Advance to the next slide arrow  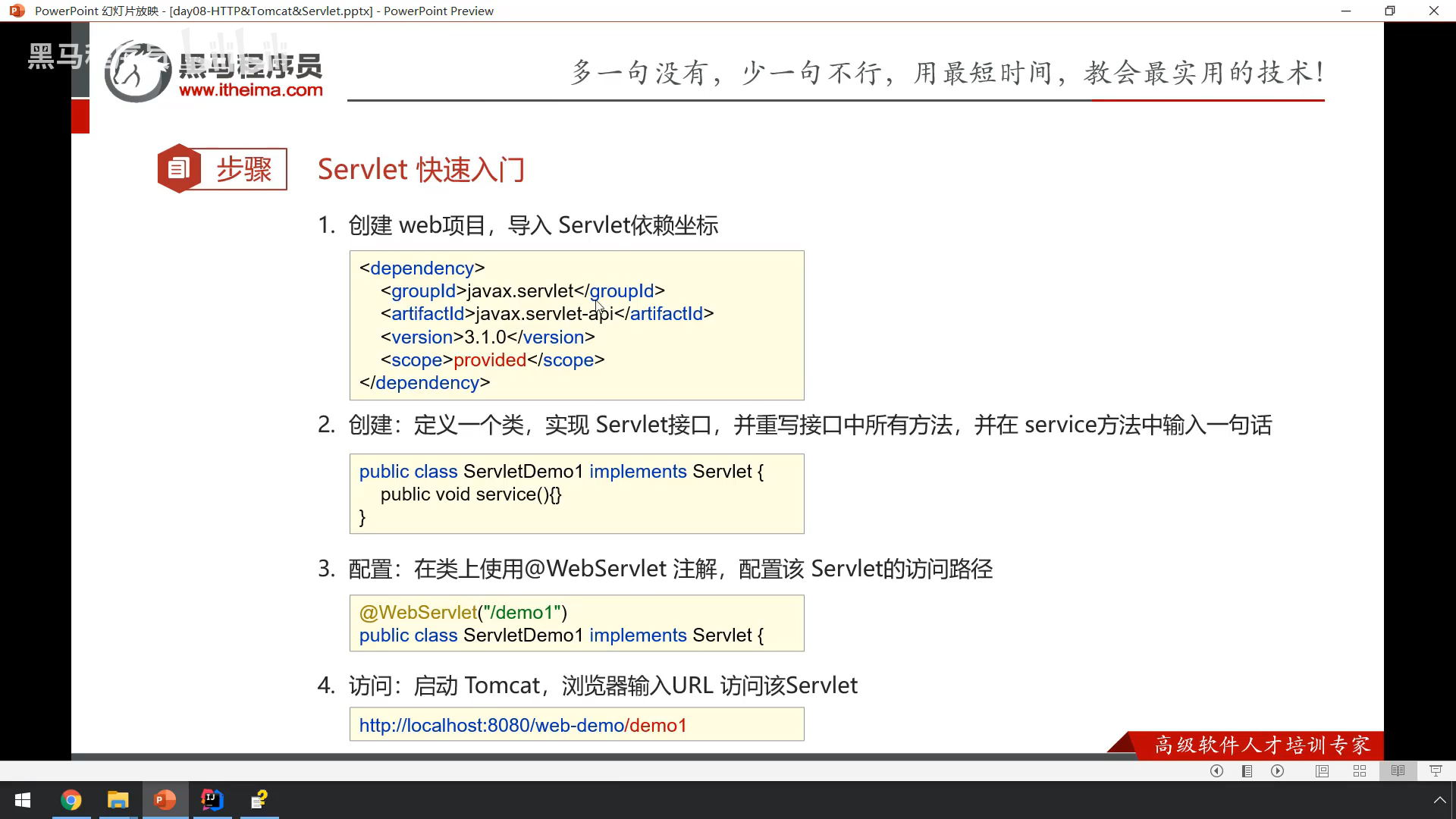click(x=1278, y=770)
